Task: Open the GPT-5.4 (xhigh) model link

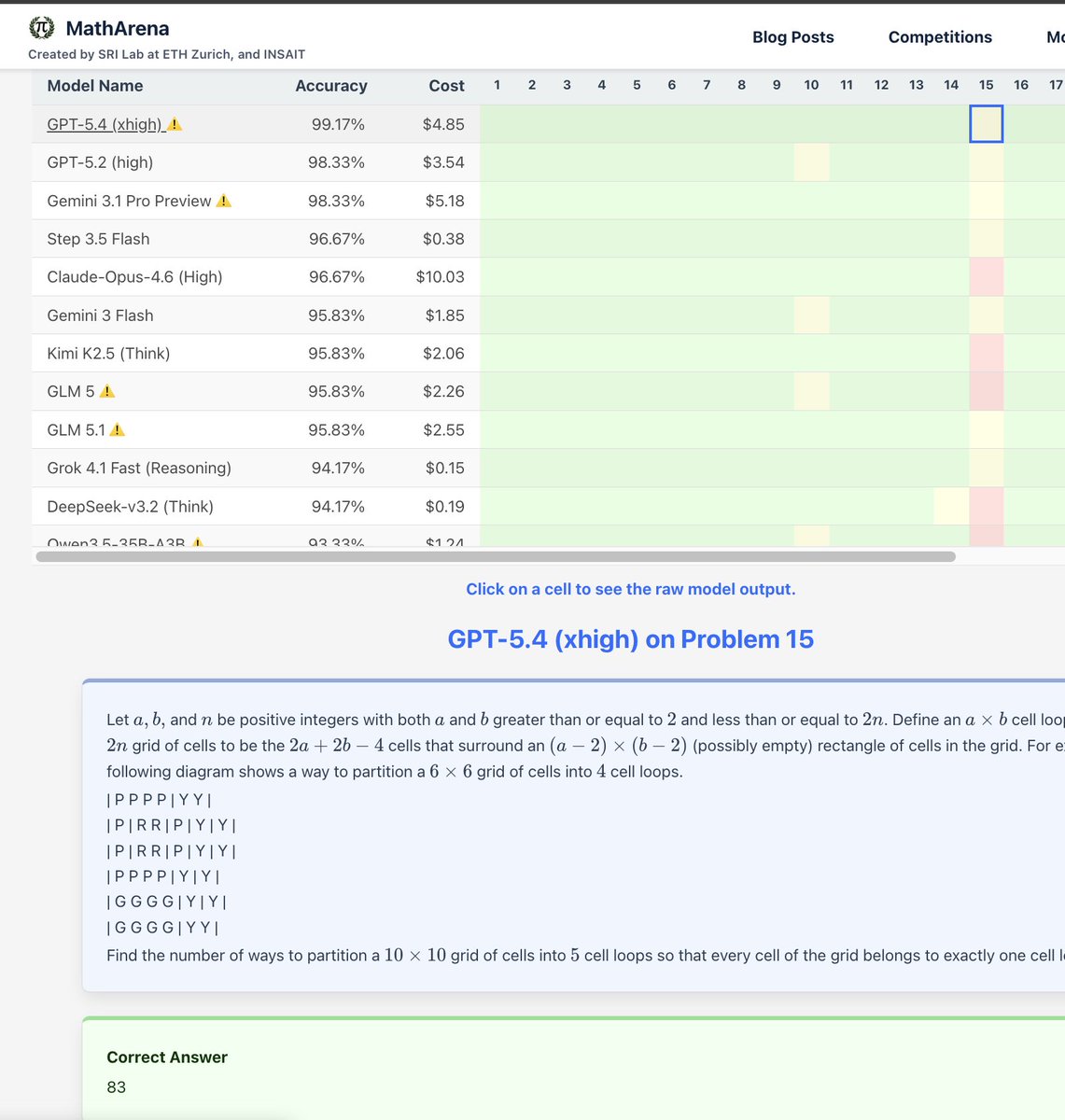Action: pyautogui.click(x=105, y=124)
